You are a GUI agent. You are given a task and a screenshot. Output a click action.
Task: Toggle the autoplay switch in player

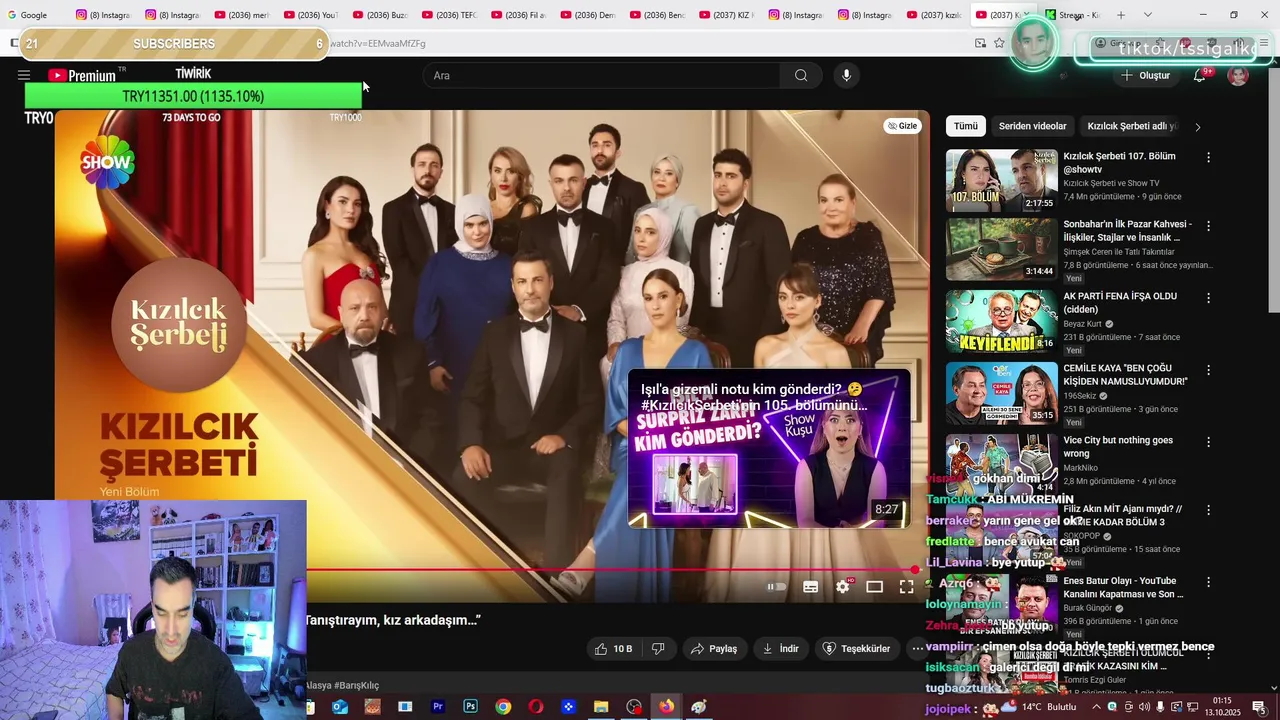(776, 587)
